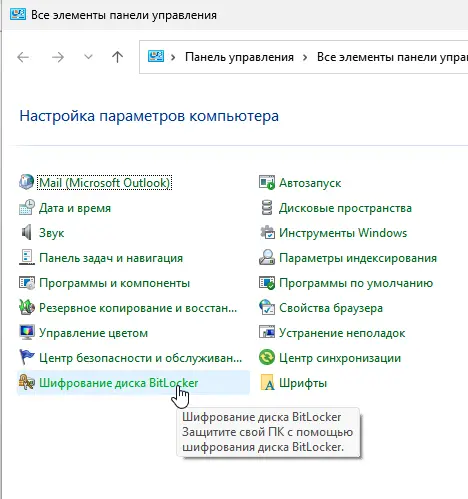The image size is (468, 499).
Task: Expand the chevron after Панель управления
Action: pos(305,57)
